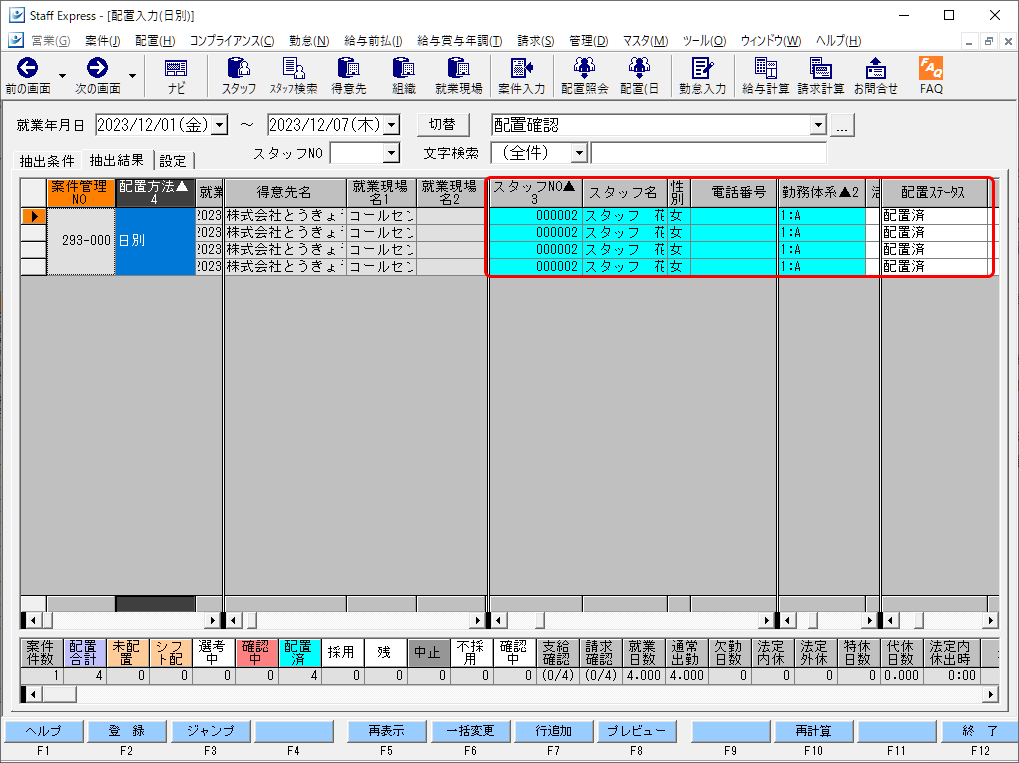Image resolution: width=1019 pixels, height=763 pixels.
Task: Click the row selector arrow of first row
Action: pyautogui.click(x=33, y=216)
